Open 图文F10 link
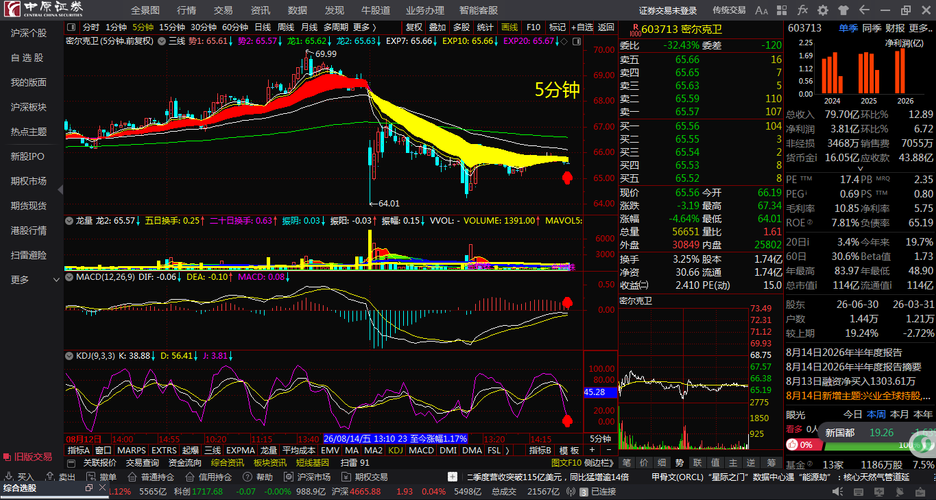Screen dimensions: 936x500 (x=566, y=463)
